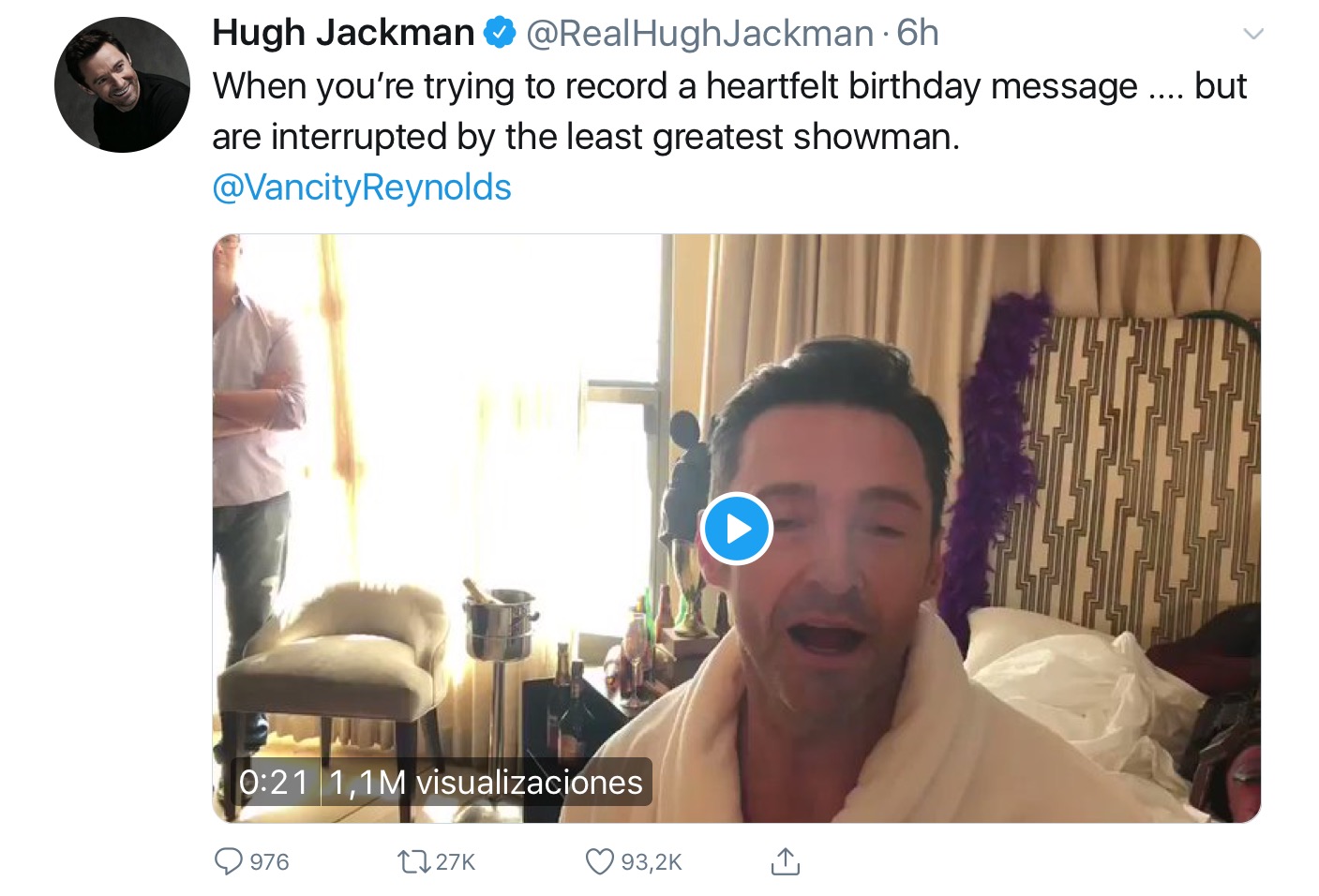Screen dimensions: 1319x896
Task: Click the "least greatest showman" text line
Action: pyautogui.click(x=586, y=137)
